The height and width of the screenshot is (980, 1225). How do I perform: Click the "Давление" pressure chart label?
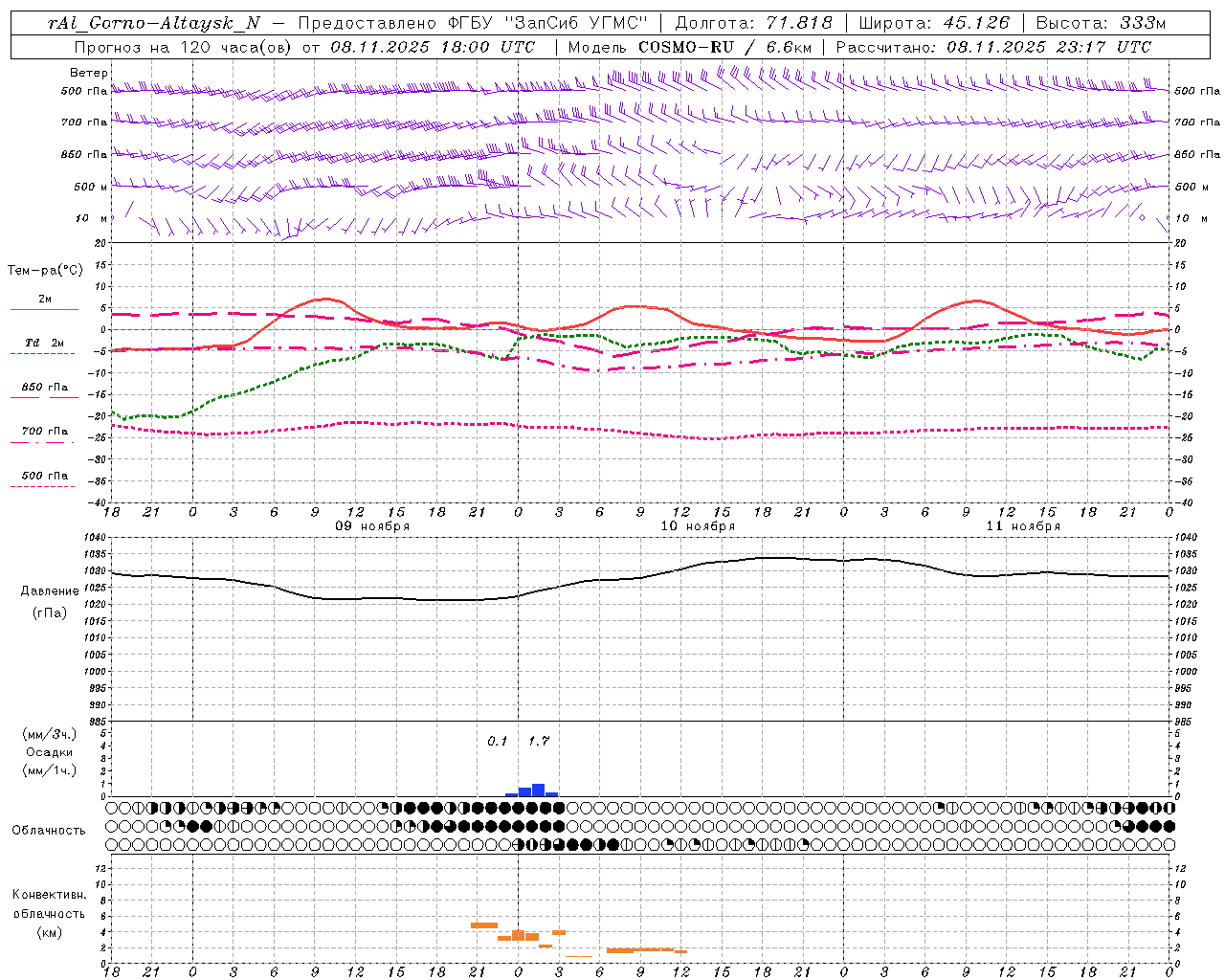click(50, 591)
